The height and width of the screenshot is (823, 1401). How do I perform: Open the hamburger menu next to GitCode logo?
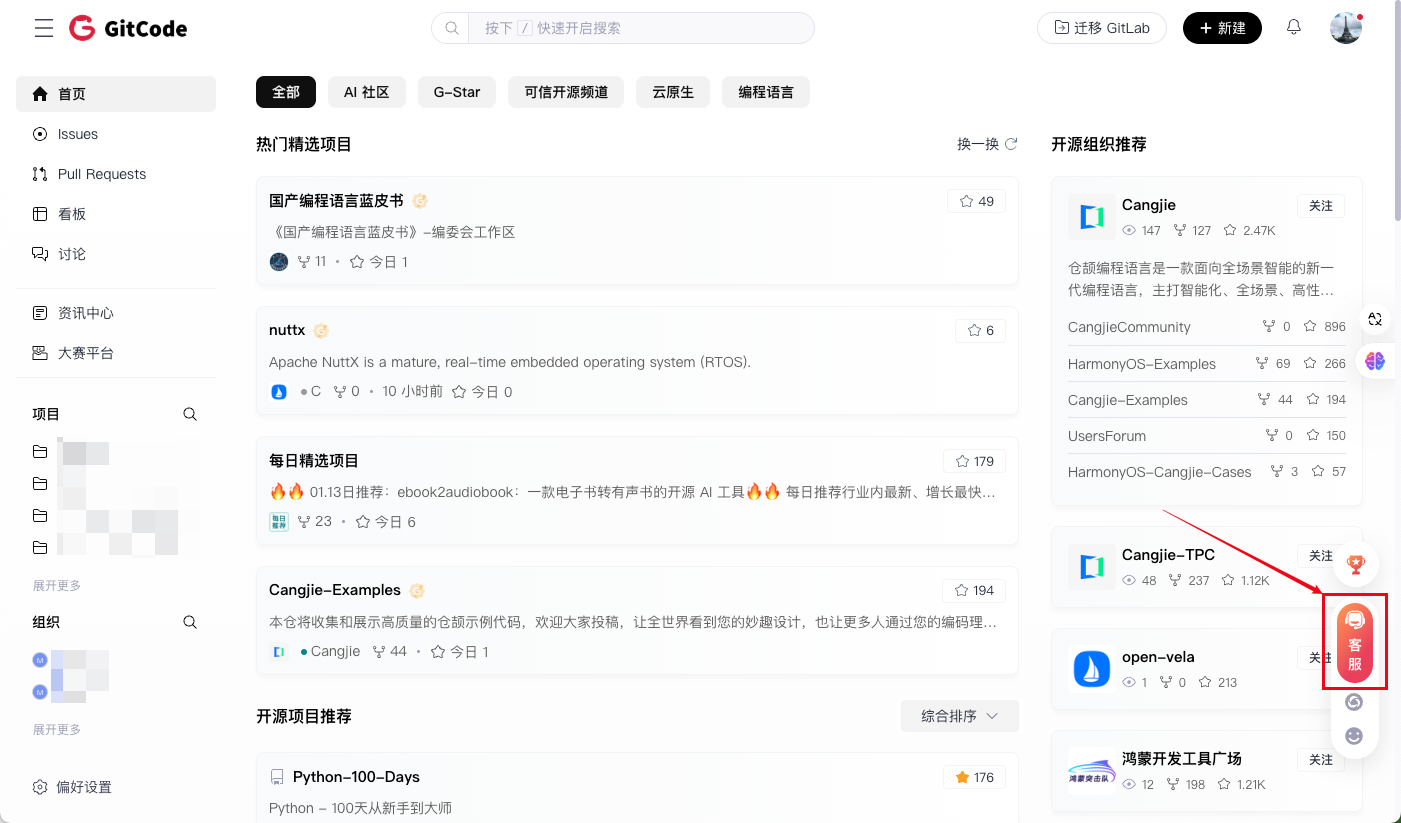click(44, 28)
